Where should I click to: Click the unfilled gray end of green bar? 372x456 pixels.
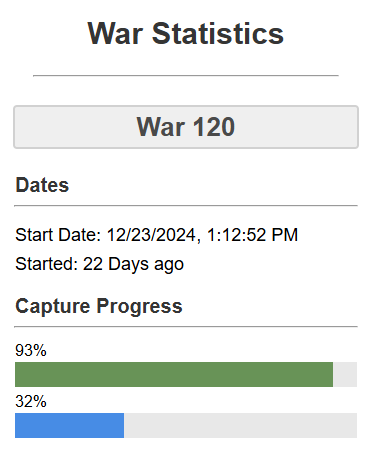pos(345,374)
